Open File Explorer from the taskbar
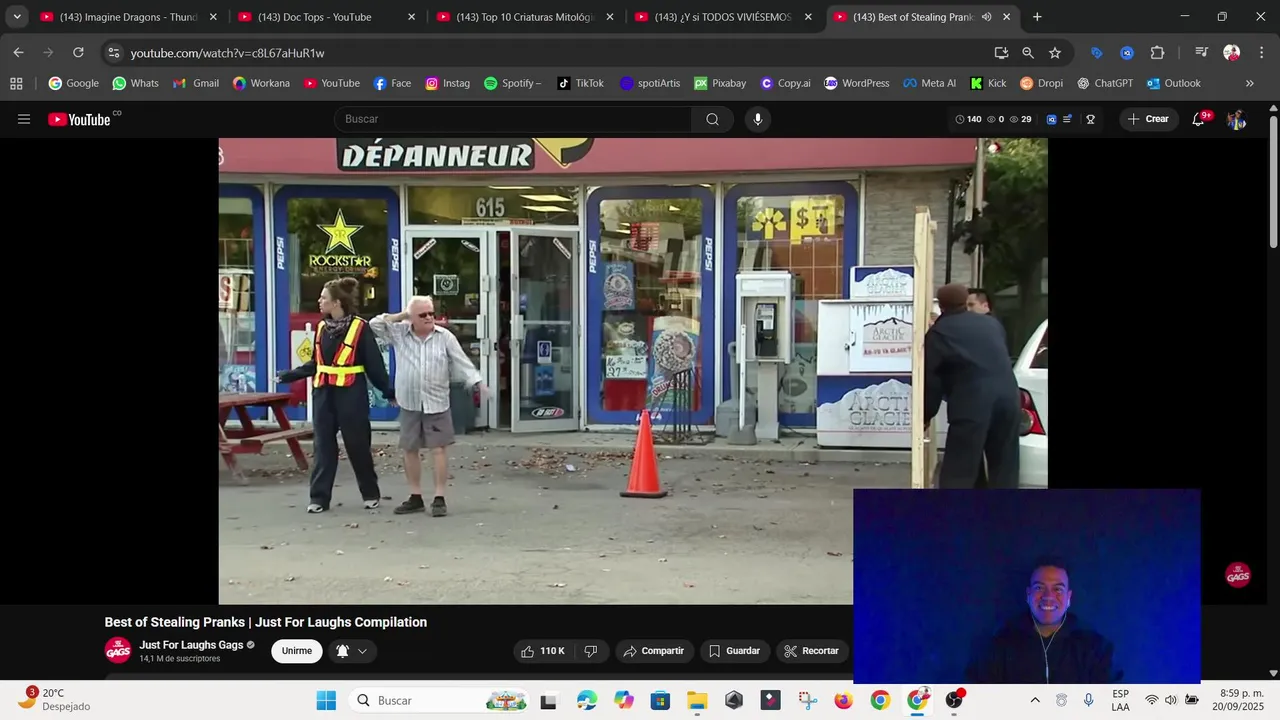The height and width of the screenshot is (720, 1280). coord(697,700)
